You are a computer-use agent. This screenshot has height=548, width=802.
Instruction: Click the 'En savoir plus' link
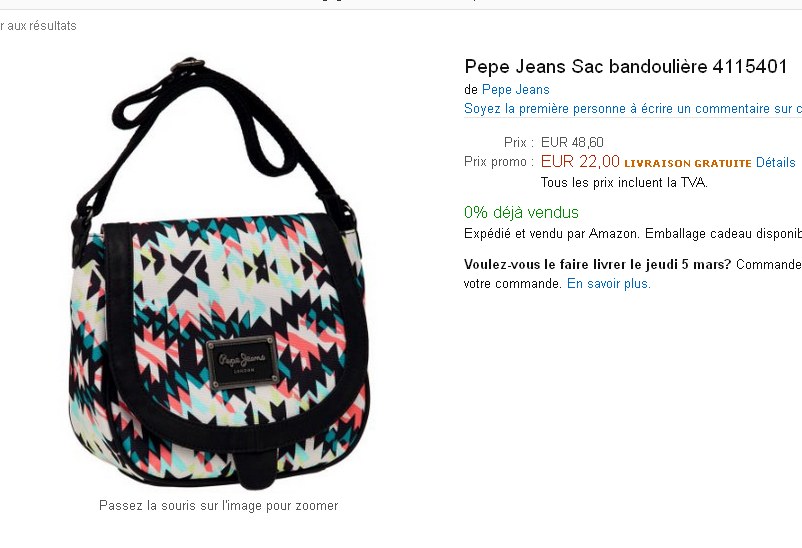[x=609, y=283]
